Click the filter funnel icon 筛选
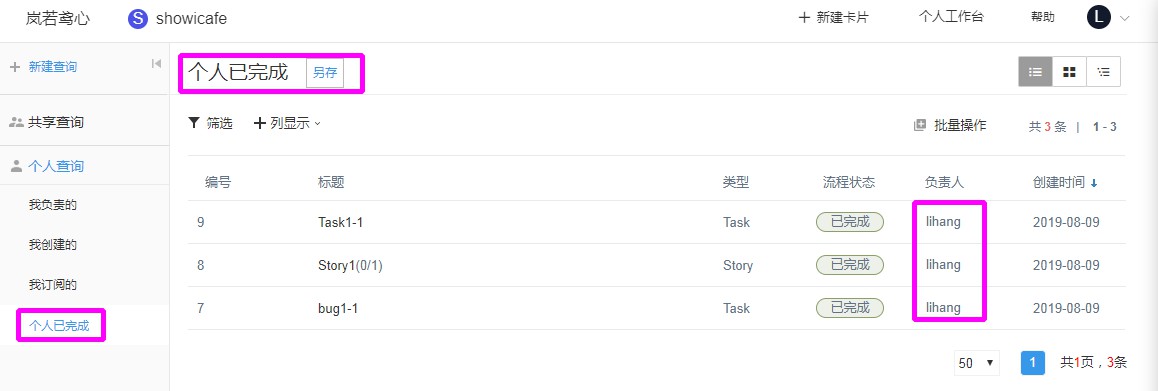Image resolution: width=1158 pixels, height=391 pixels. (x=194, y=123)
